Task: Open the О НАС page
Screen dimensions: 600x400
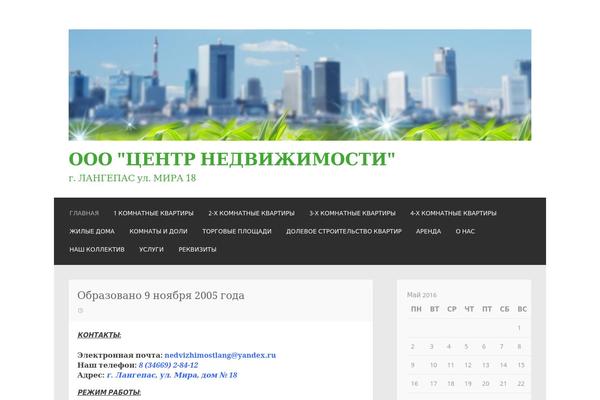Action: pos(465,231)
